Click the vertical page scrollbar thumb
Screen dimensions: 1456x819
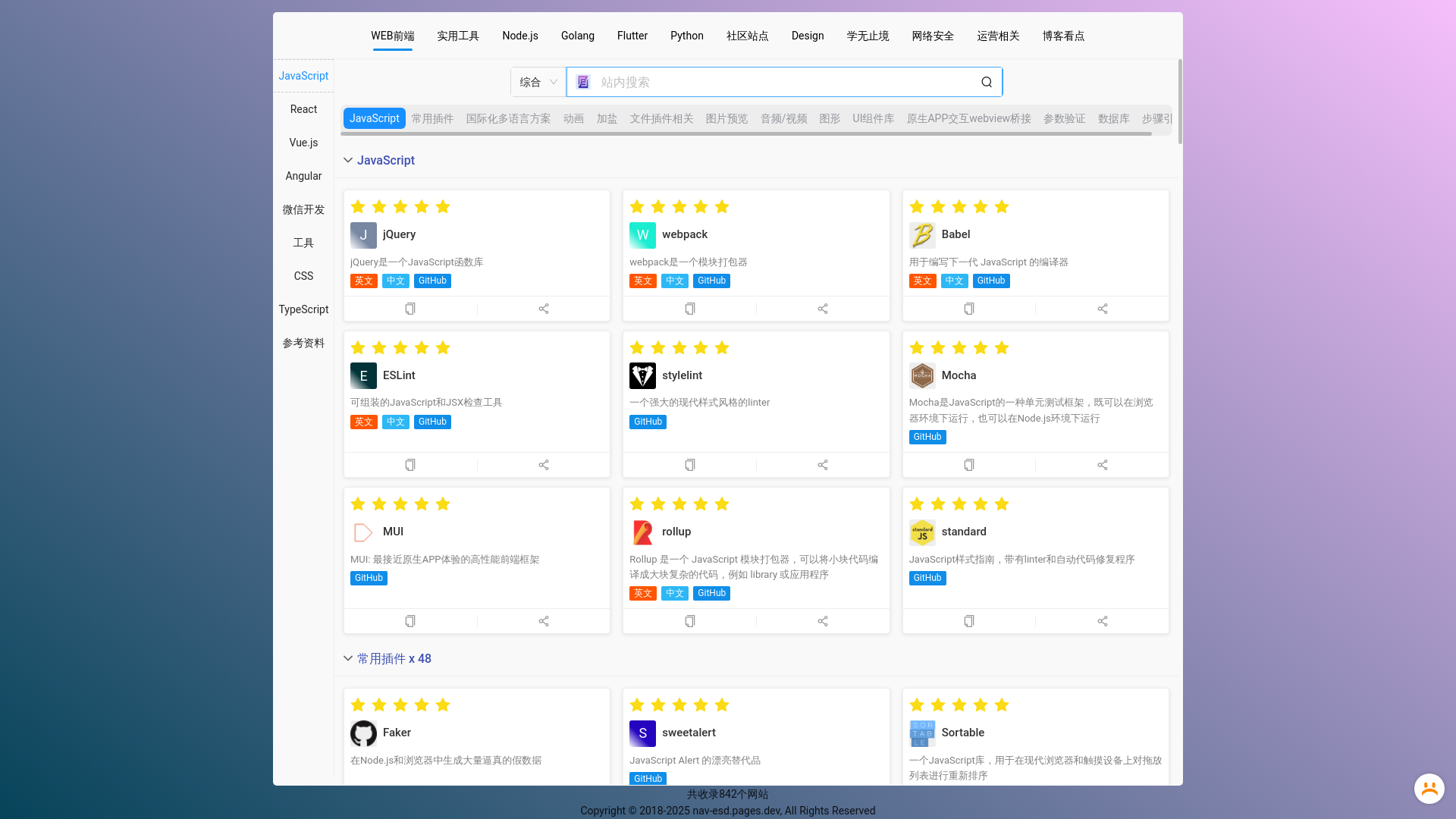click(1180, 102)
